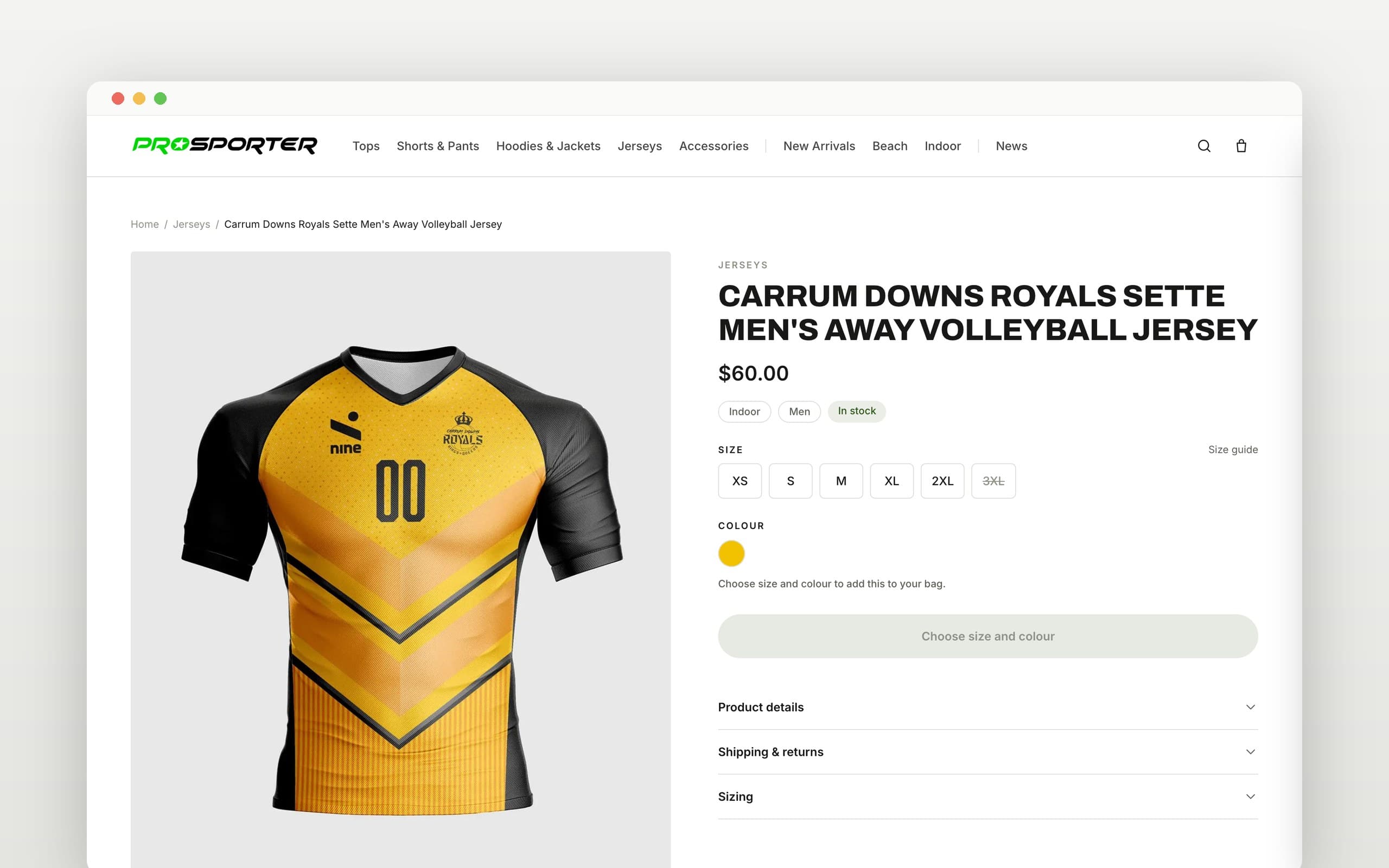The height and width of the screenshot is (868, 1389).
Task: Expand the Sizing section
Action: (988, 797)
